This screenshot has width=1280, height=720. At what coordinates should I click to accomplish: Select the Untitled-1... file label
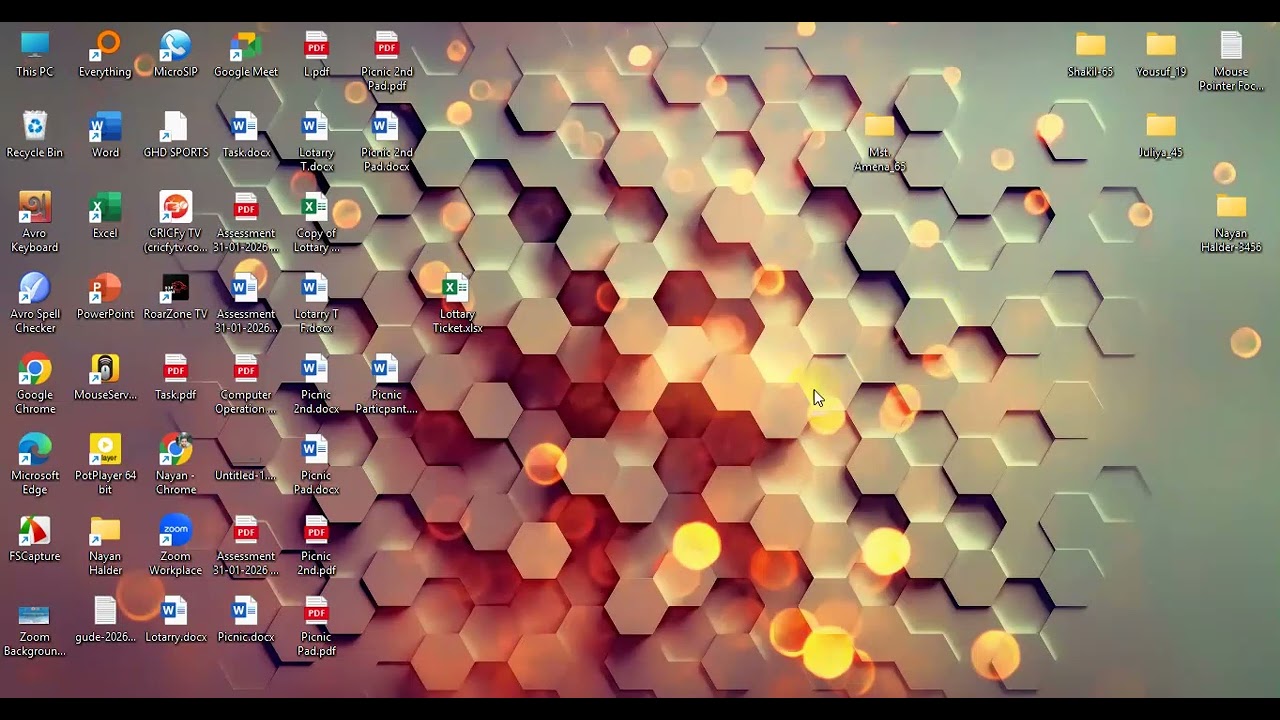246,475
